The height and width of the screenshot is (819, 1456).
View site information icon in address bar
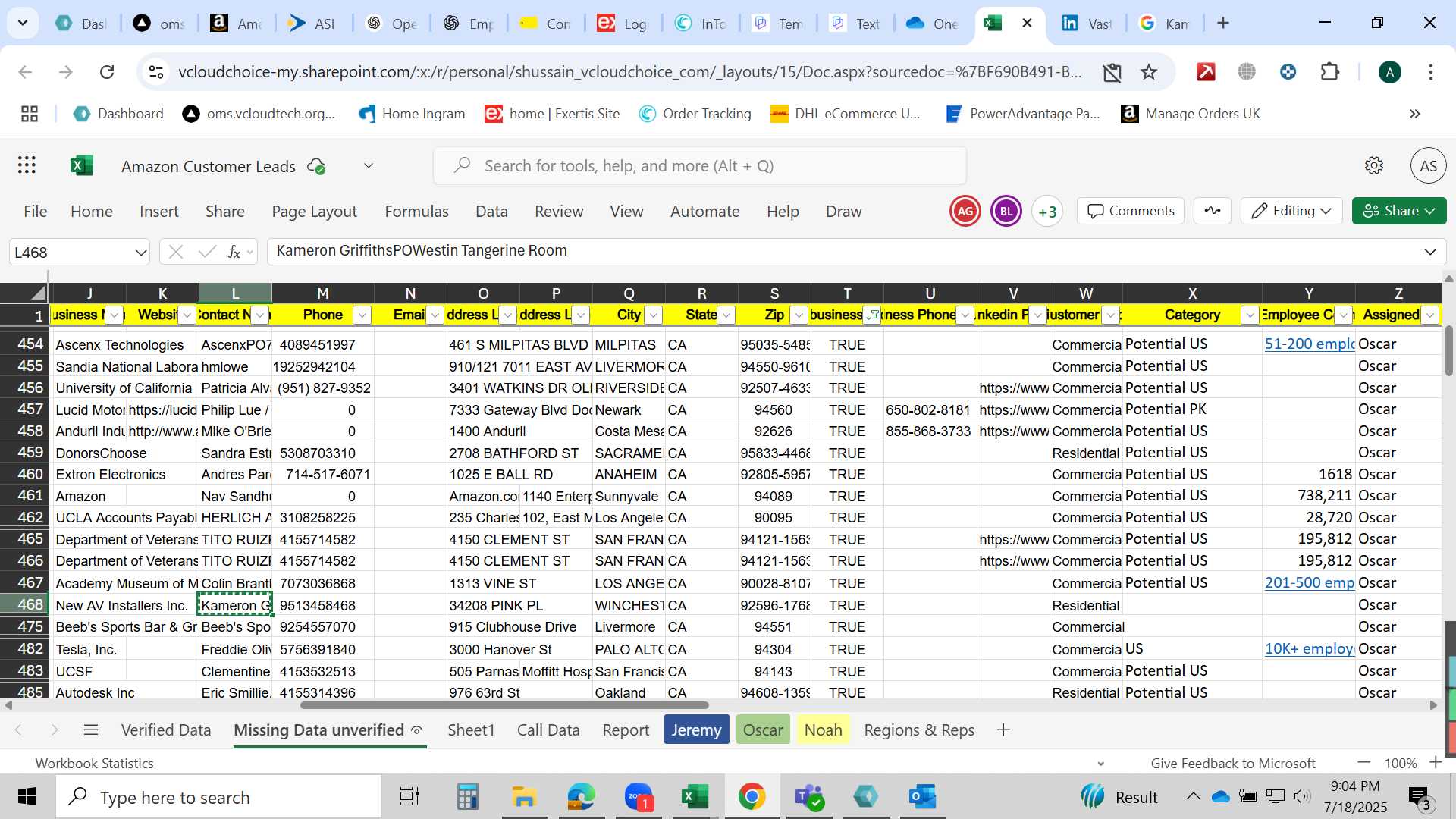(156, 72)
